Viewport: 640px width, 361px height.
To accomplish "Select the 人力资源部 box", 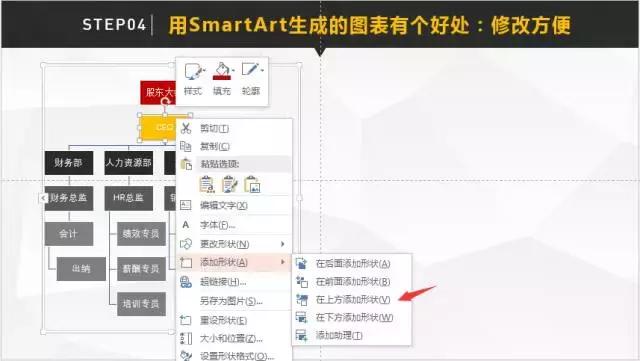I will click(x=129, y=163).
